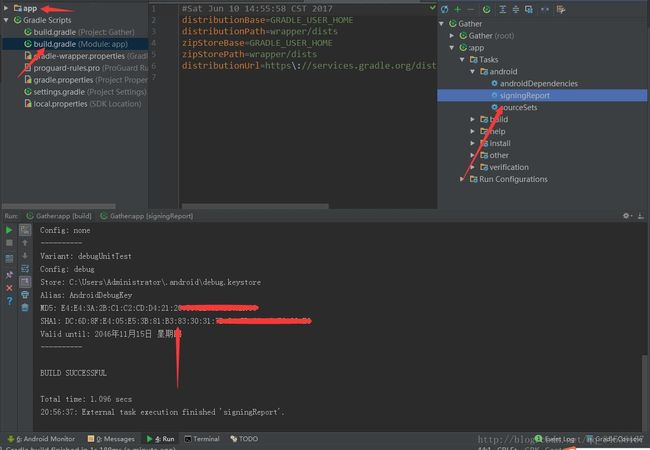Toggle scroll to end in Run console
The image size is (650, 450).
click(25, 282)
